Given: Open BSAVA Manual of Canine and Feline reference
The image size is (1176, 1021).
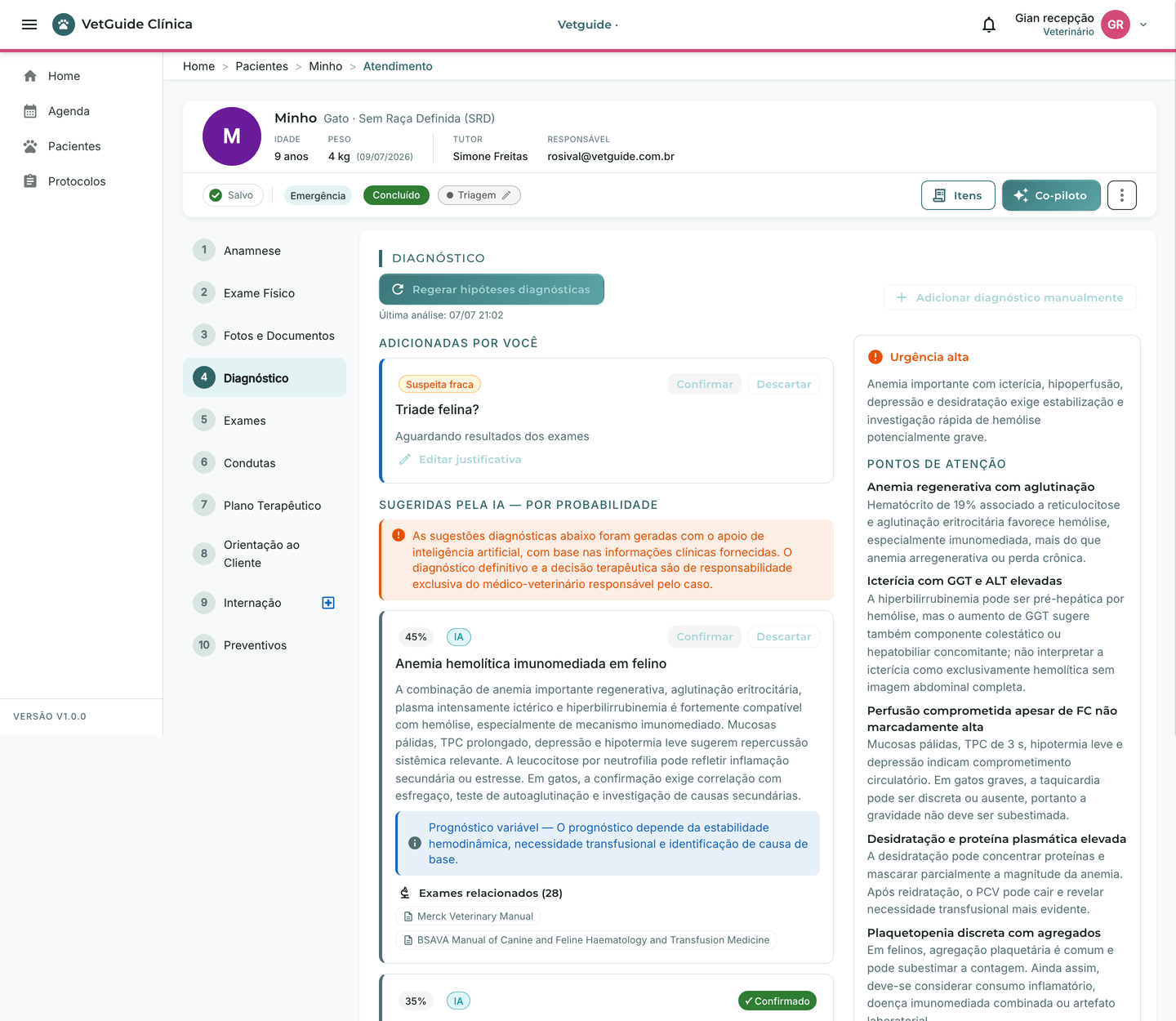Looking at the screenshot, I should 586,940.
